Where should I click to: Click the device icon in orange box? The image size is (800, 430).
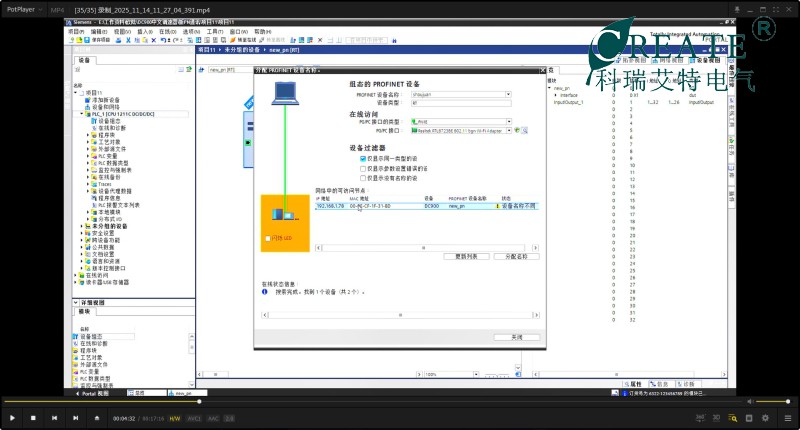(x=284, y=215)
